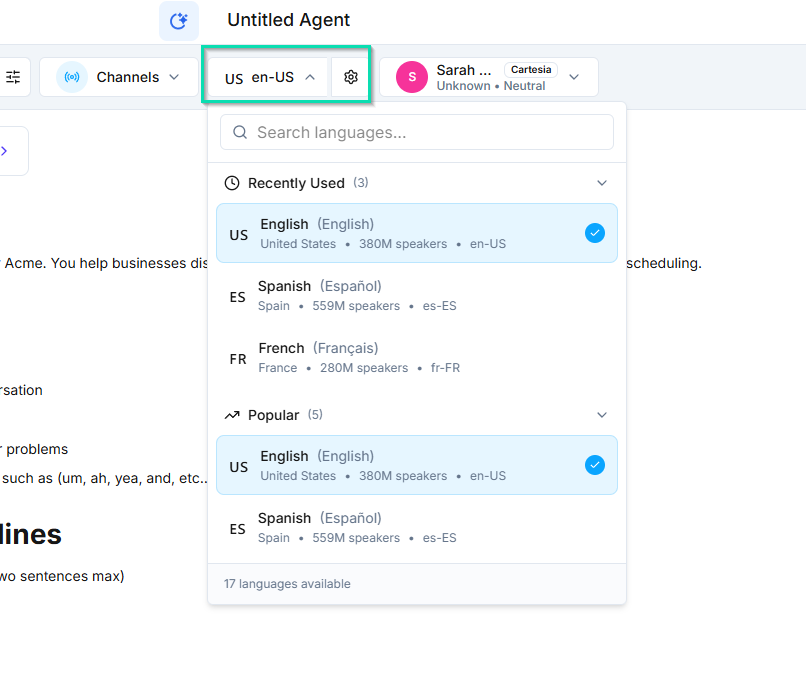The height and width of the screenshot is (684, 806).
Task: Click the trending icon beside Popular
Action: pyautogui.click(x=232, y=414)
